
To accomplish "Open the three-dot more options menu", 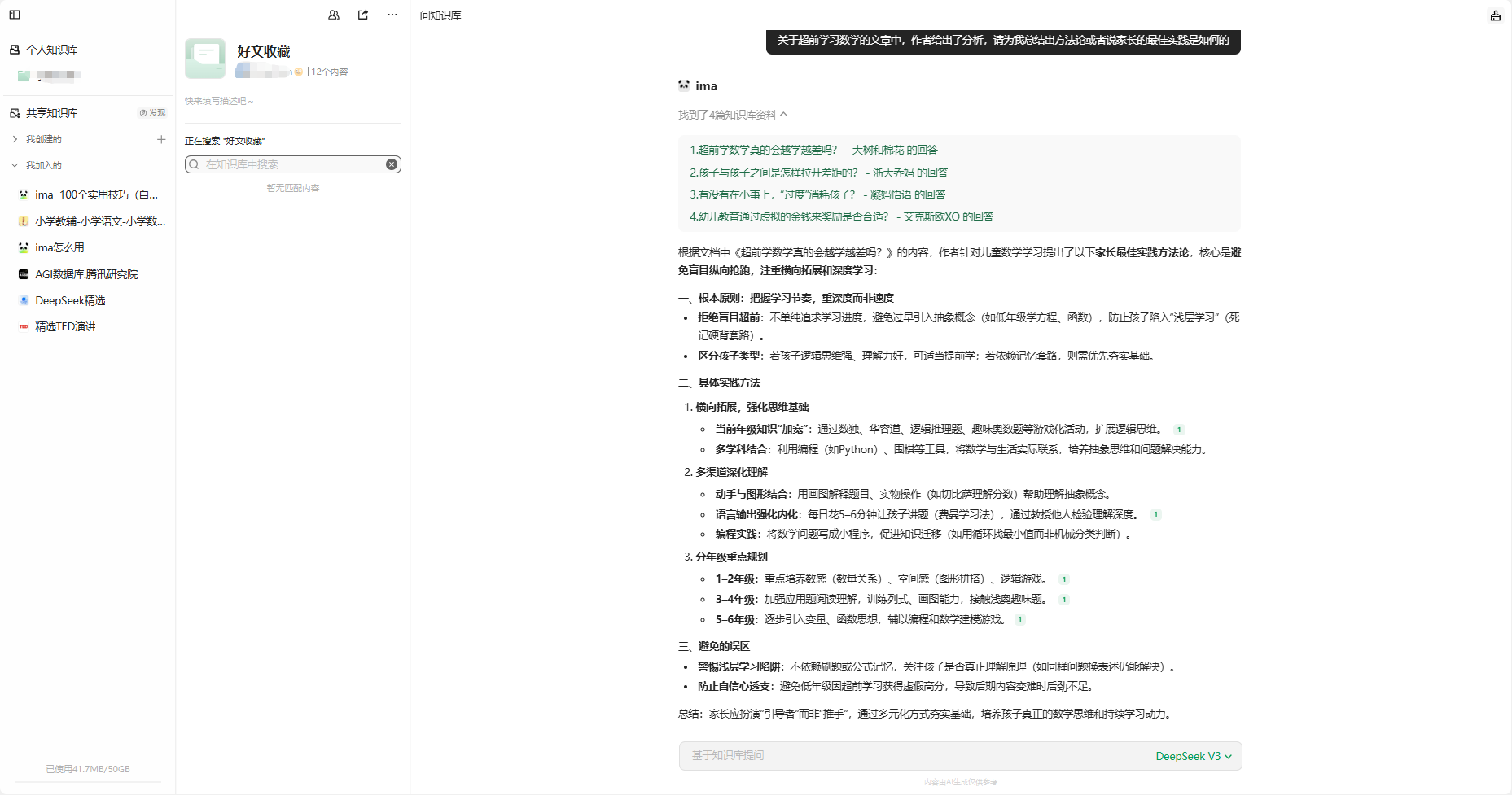I will click(x=392, y=15).
